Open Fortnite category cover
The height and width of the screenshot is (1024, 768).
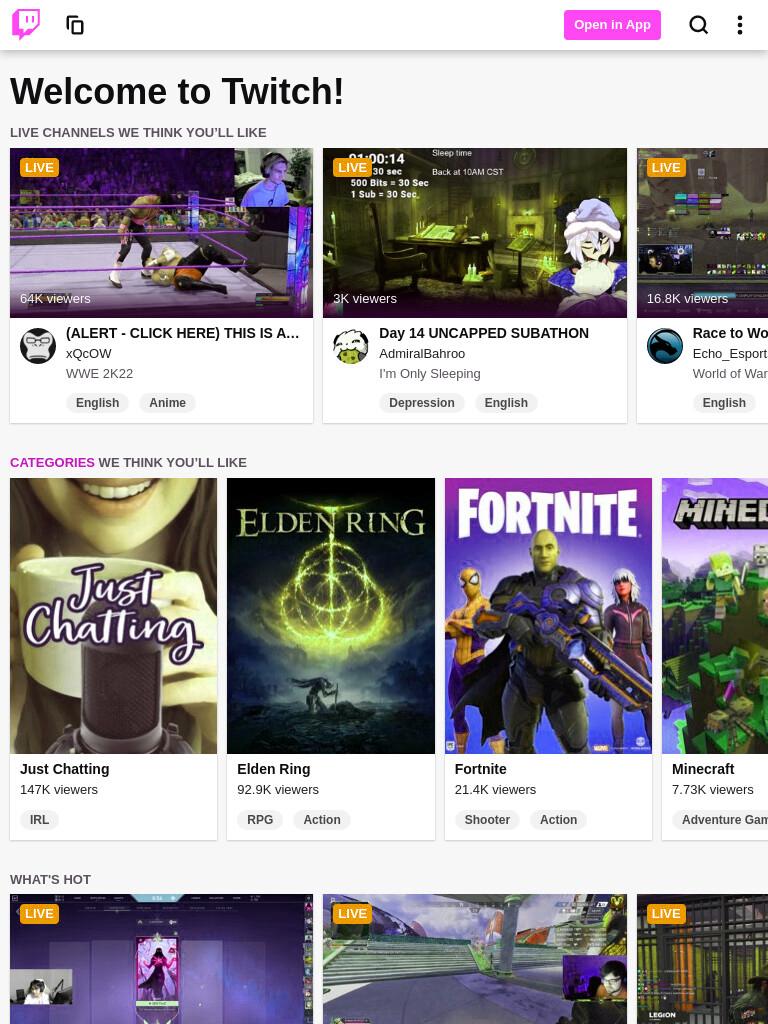(548, 616)
